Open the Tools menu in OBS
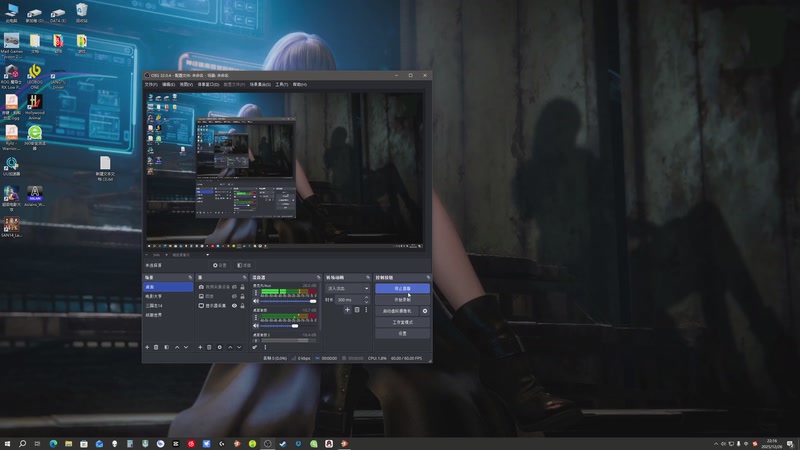 282,84
